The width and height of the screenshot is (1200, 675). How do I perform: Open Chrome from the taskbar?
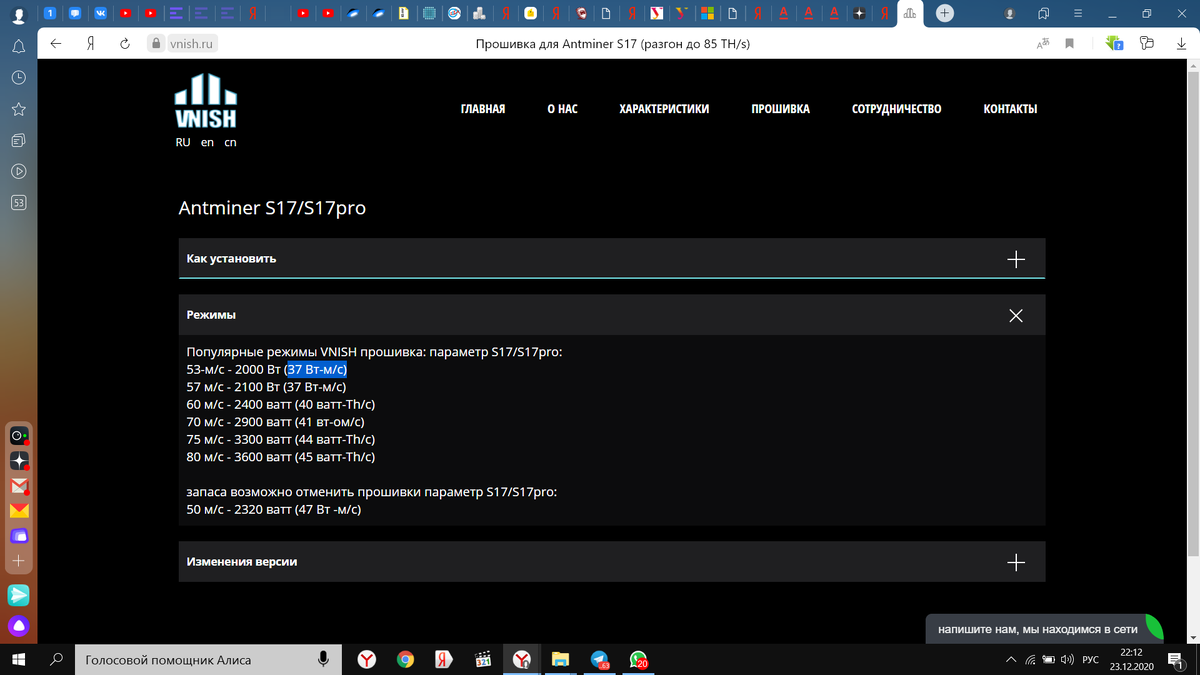click(x=405, y=659)
